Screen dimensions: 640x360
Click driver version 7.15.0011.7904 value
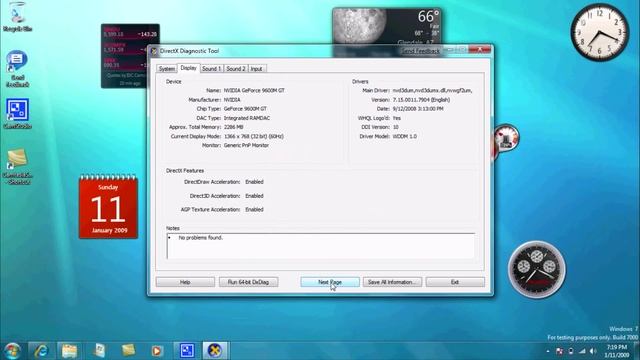click(421, 100)
